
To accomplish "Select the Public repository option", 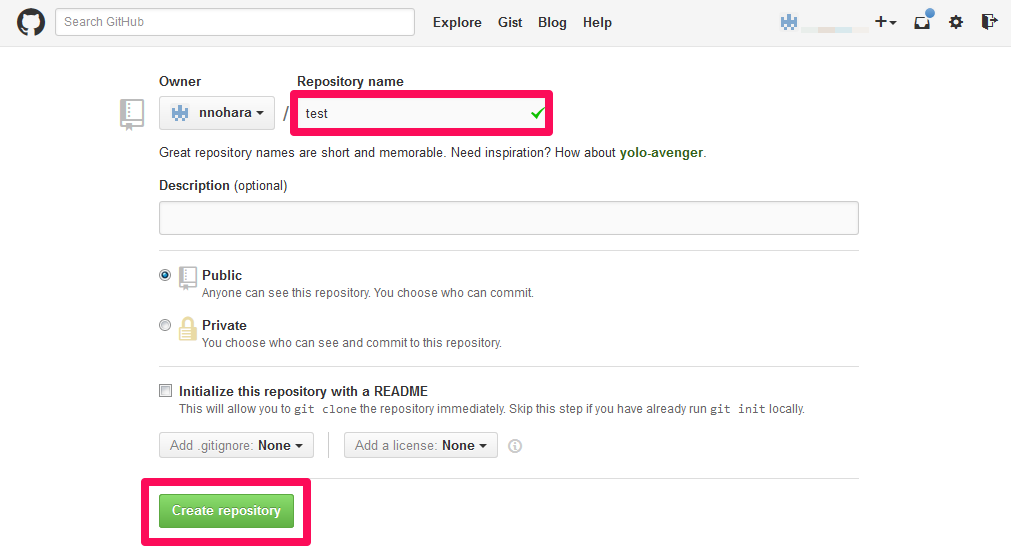I will pyautogui.click(x=165, y=275).
